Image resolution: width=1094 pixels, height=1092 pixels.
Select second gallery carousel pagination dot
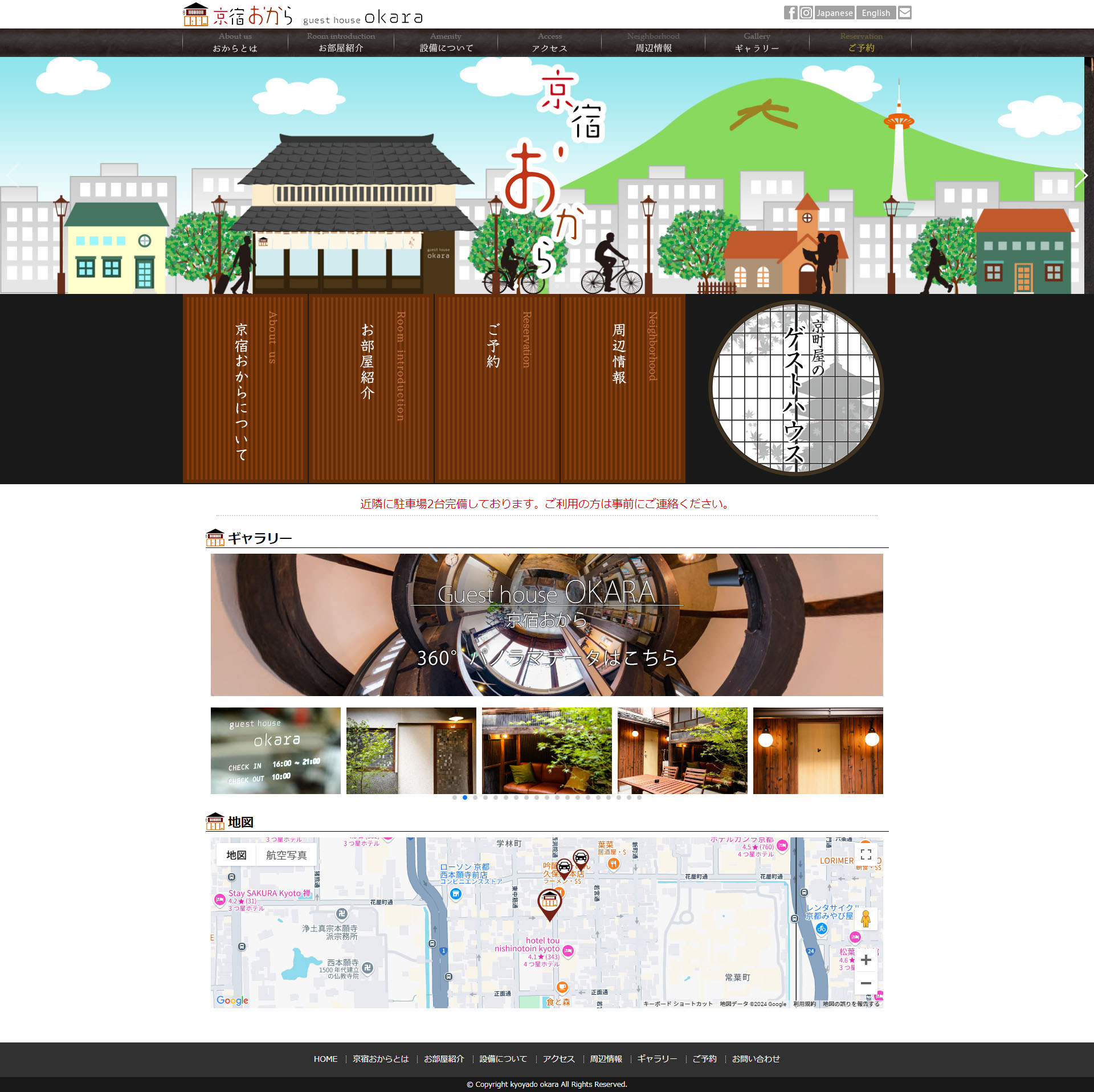(465, 797)
